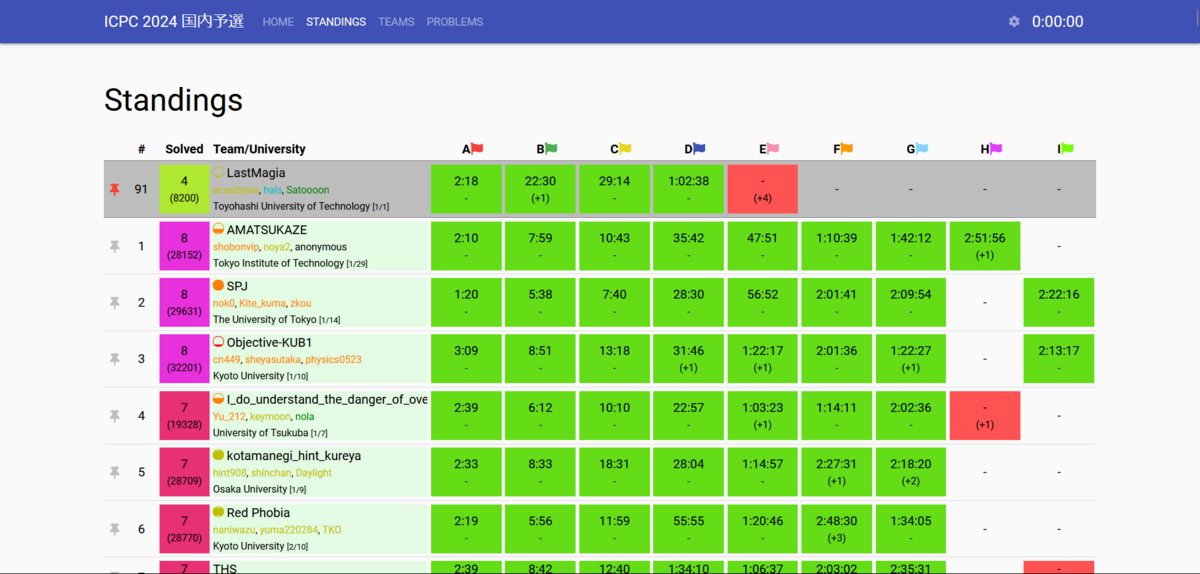The height and width of the screenshot is (574, 1200).
Task: Go to the HOME tab
Action: pyautogui.click(x=278, y=21)
